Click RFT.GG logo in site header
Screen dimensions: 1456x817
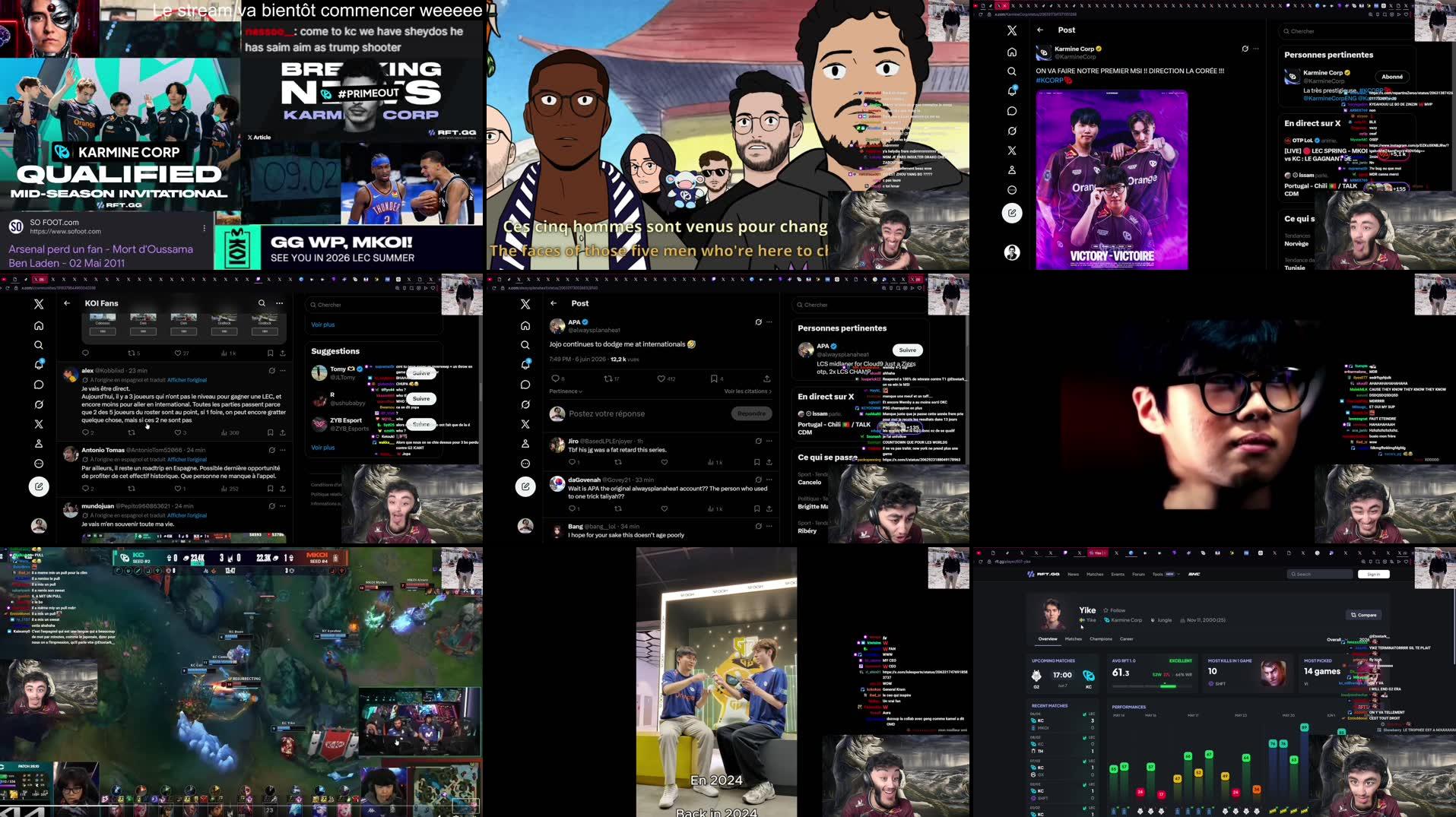click(1043, 575)
